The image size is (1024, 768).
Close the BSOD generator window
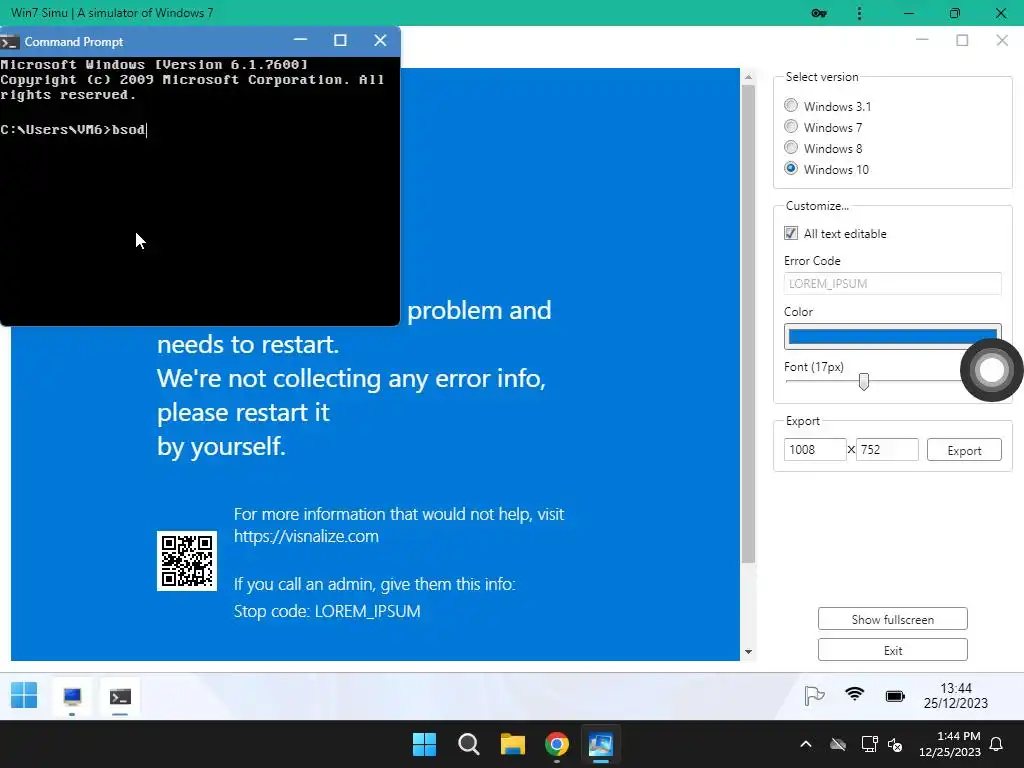tap(1002, 40)
